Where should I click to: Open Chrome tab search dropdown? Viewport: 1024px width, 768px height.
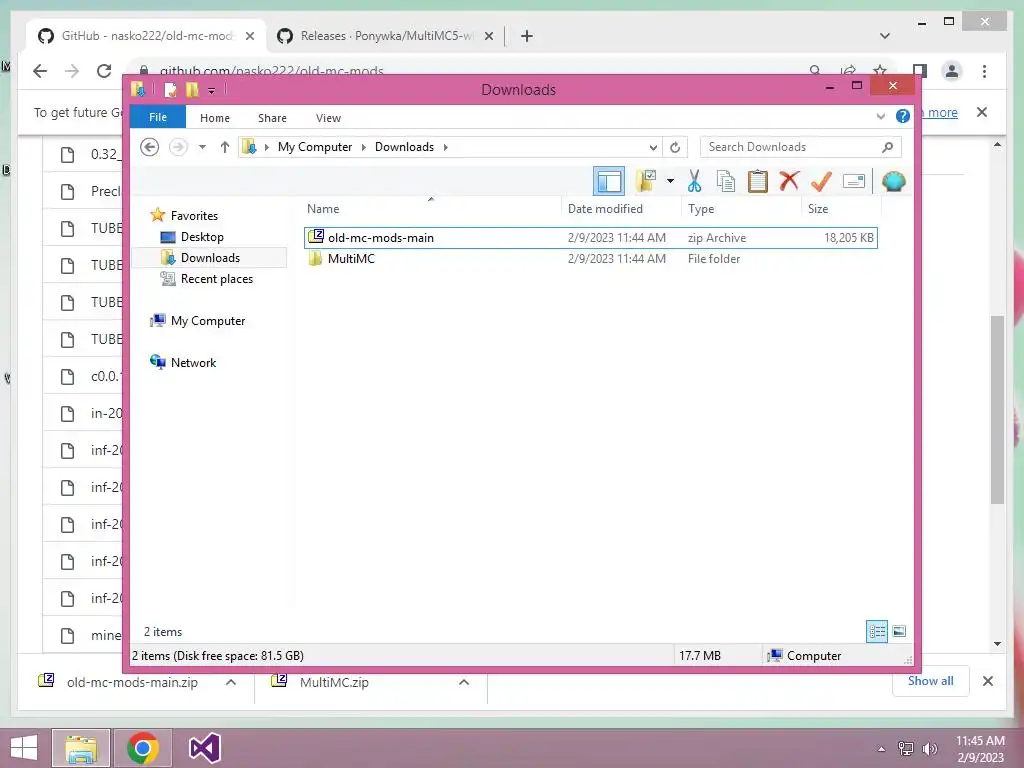click(x=885, y=36)
